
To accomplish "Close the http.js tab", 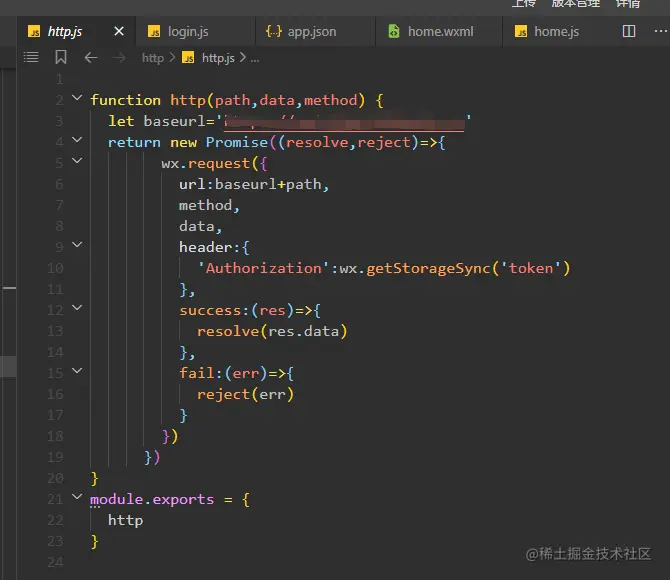I will 119,31.
